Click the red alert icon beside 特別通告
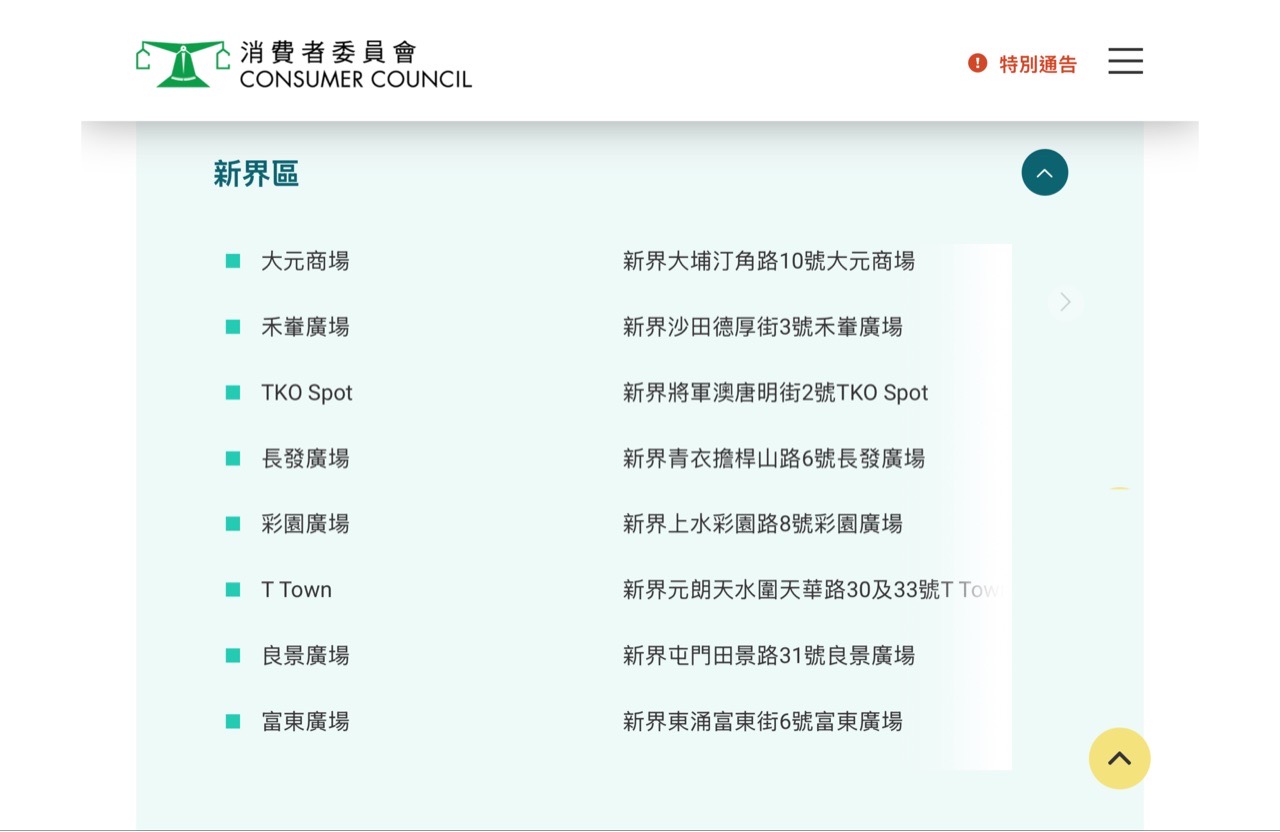The image size is (1280, 832). 977,63
